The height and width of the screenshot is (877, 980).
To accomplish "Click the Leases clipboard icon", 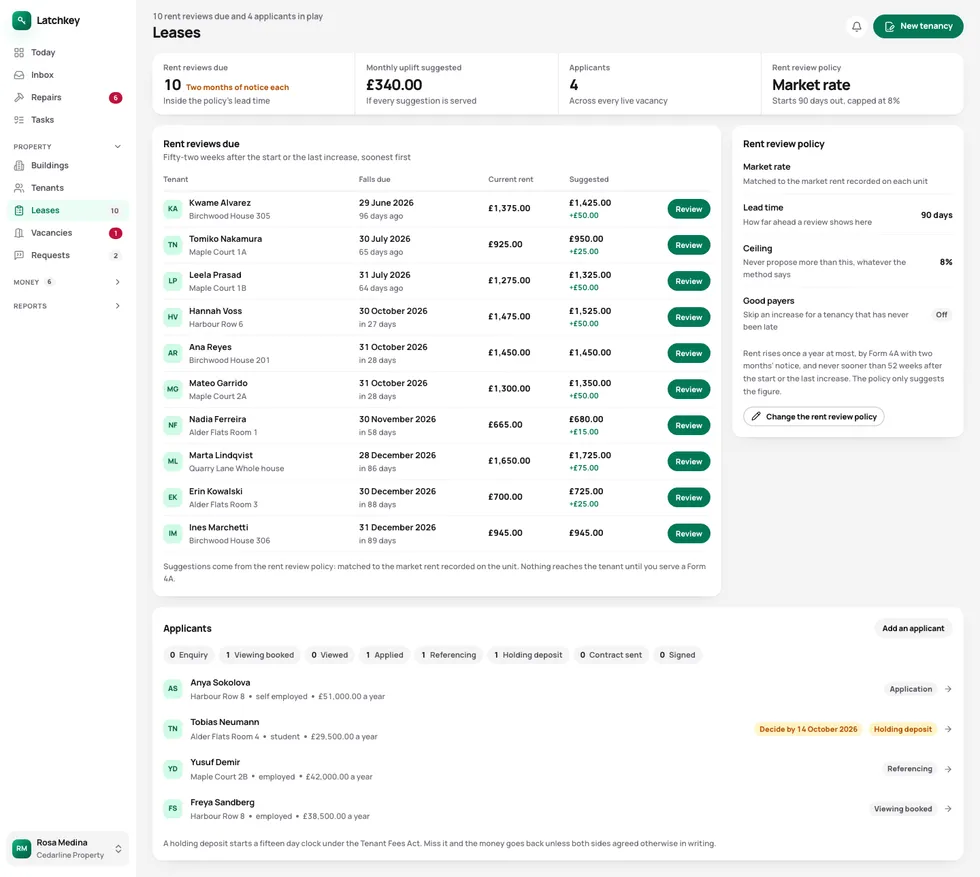I will pyautogui.click(x=19, y=211).
